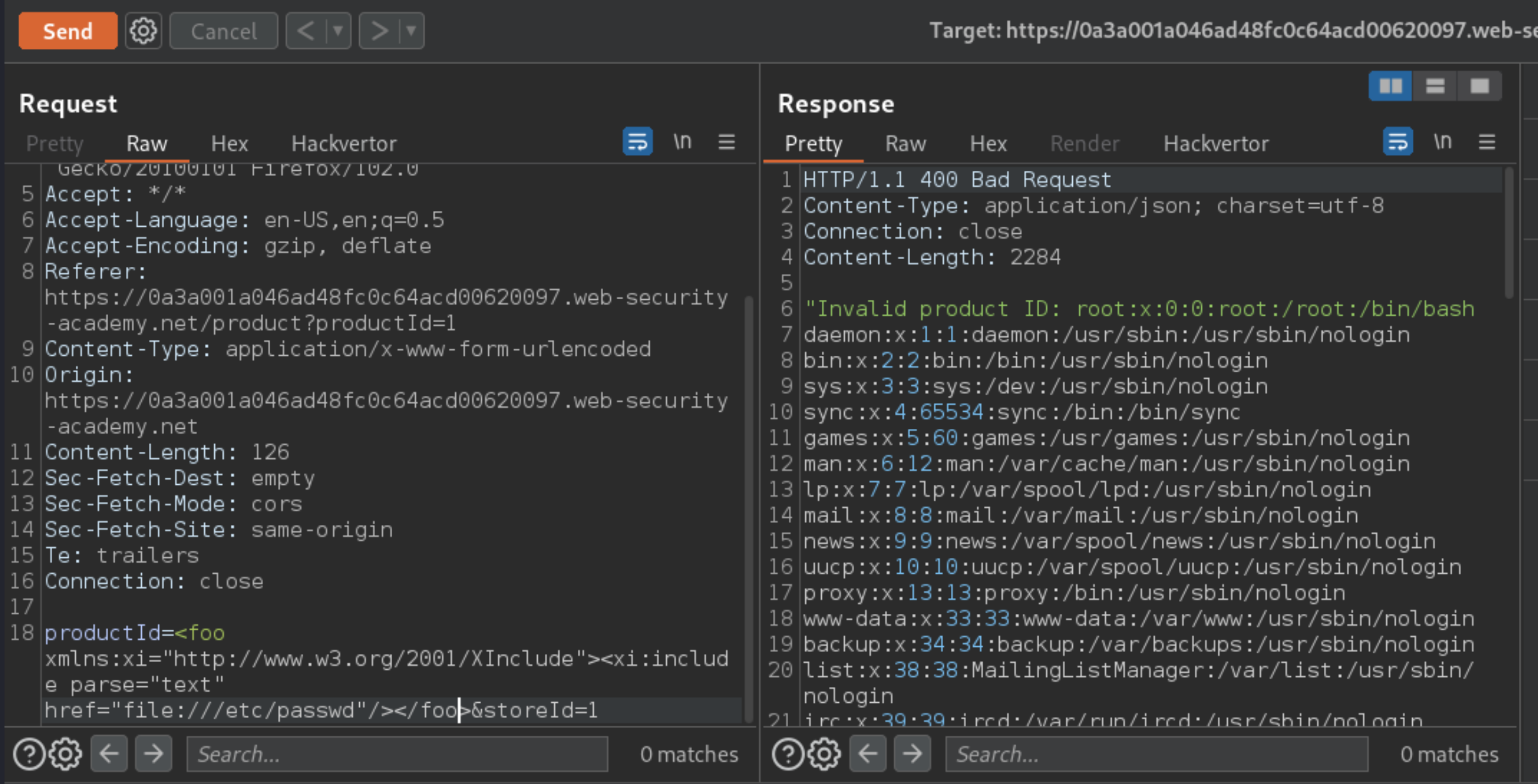
Task: Toggle non-printable characters in Response panel
Action: 1442,142
